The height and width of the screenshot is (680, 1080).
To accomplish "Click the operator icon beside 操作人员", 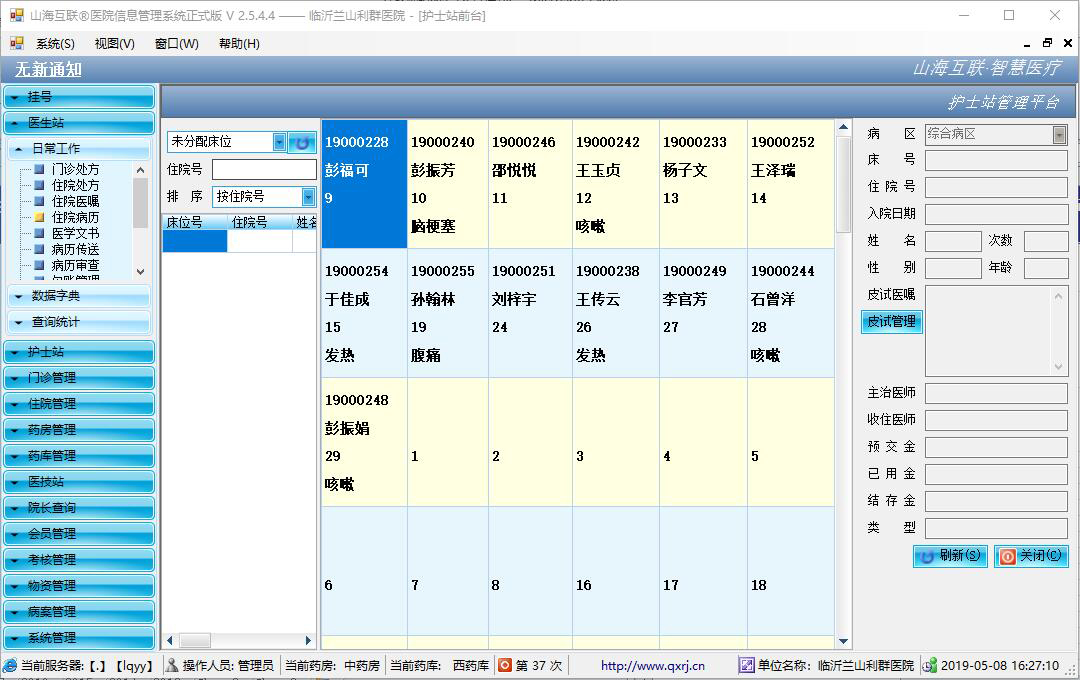I will (x=172, y=666).
